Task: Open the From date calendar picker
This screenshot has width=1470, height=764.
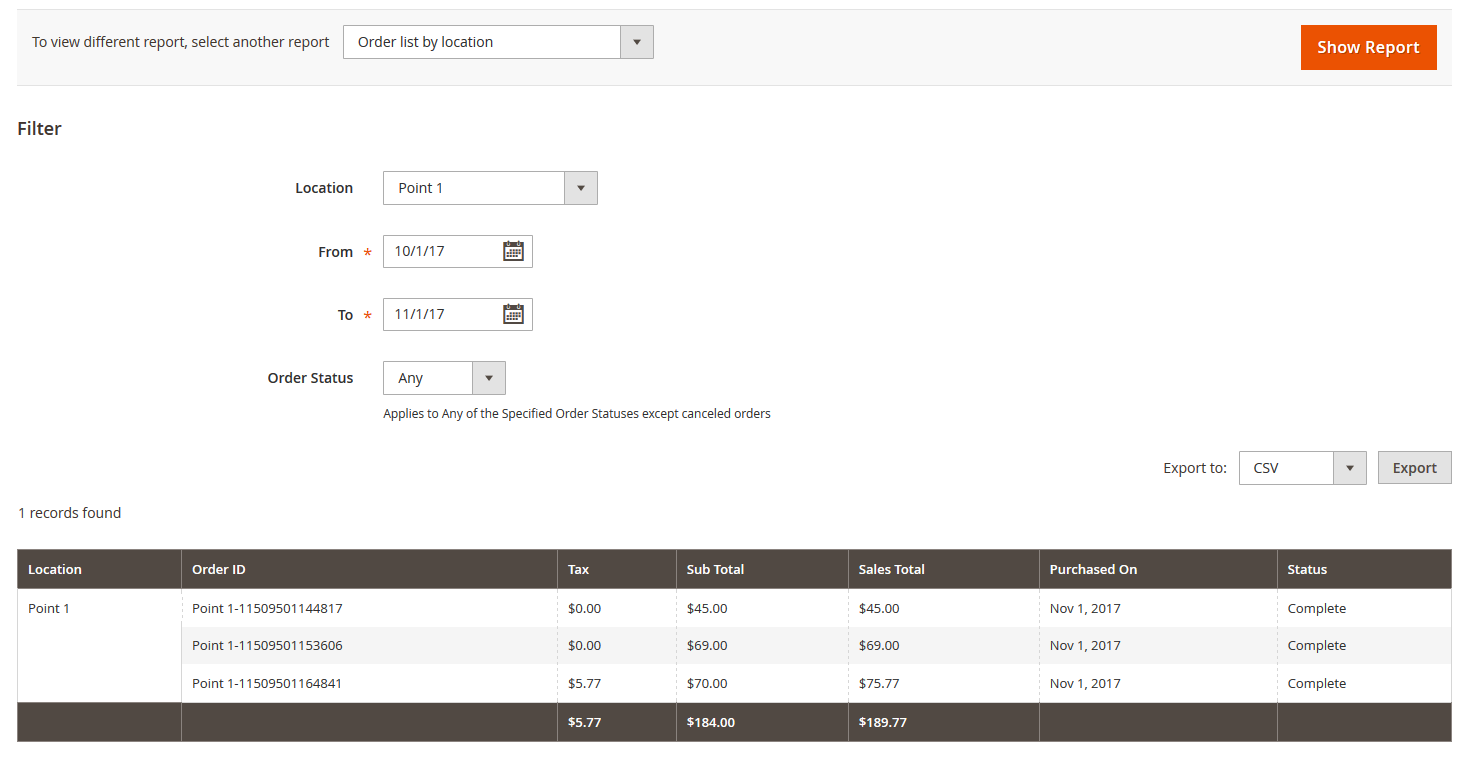Action: 513,251
